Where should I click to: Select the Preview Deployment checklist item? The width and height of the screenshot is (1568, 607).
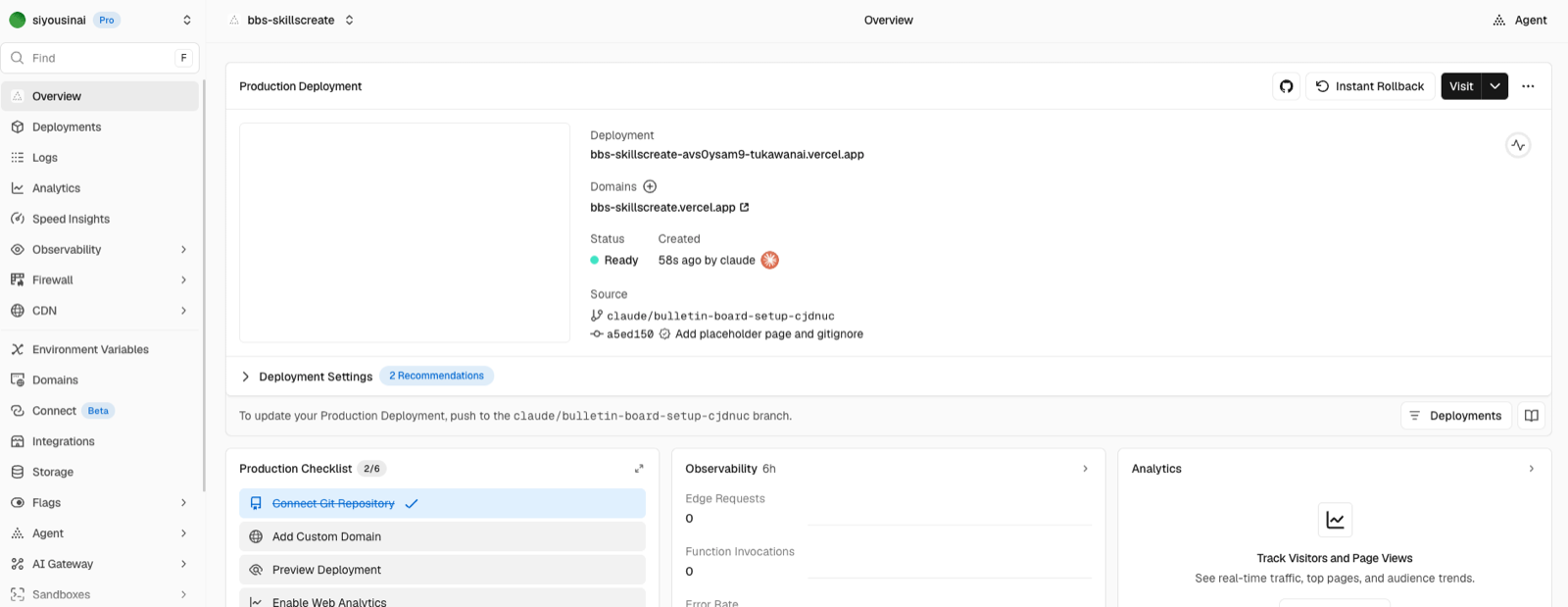tap(442, 570)
